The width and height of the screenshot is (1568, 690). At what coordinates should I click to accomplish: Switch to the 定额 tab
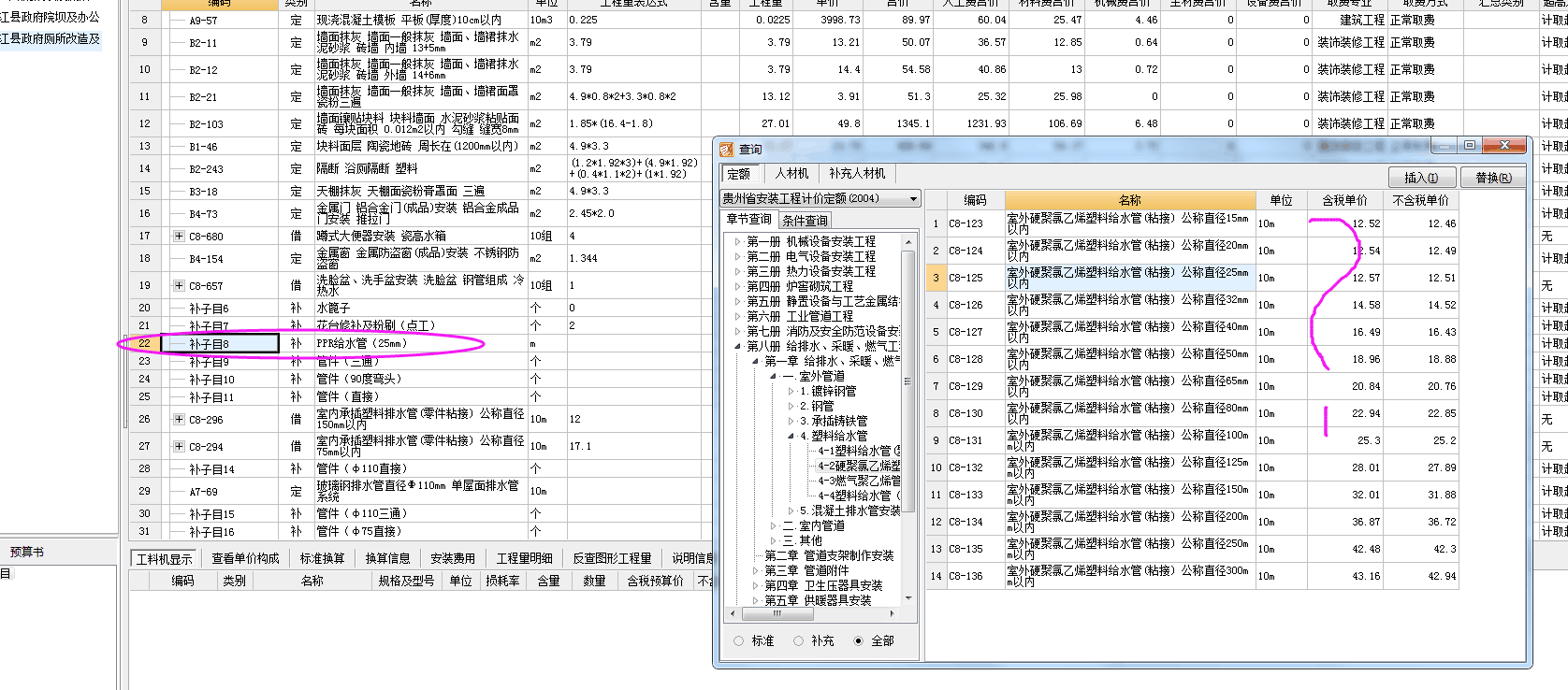click(x=739, y=174)
